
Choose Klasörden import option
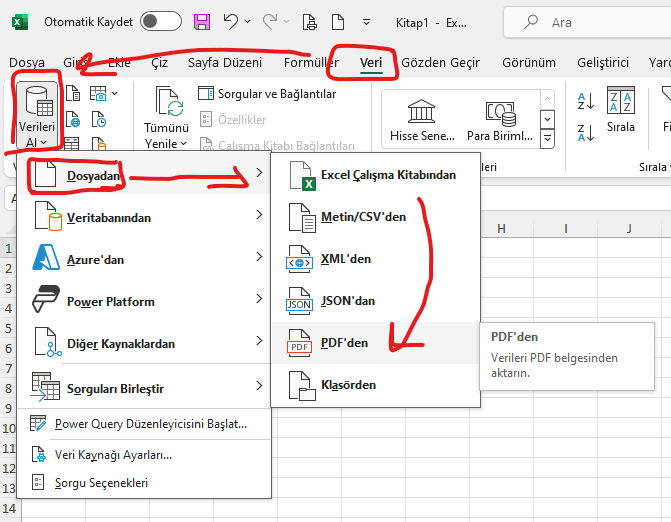coord(376,385)
